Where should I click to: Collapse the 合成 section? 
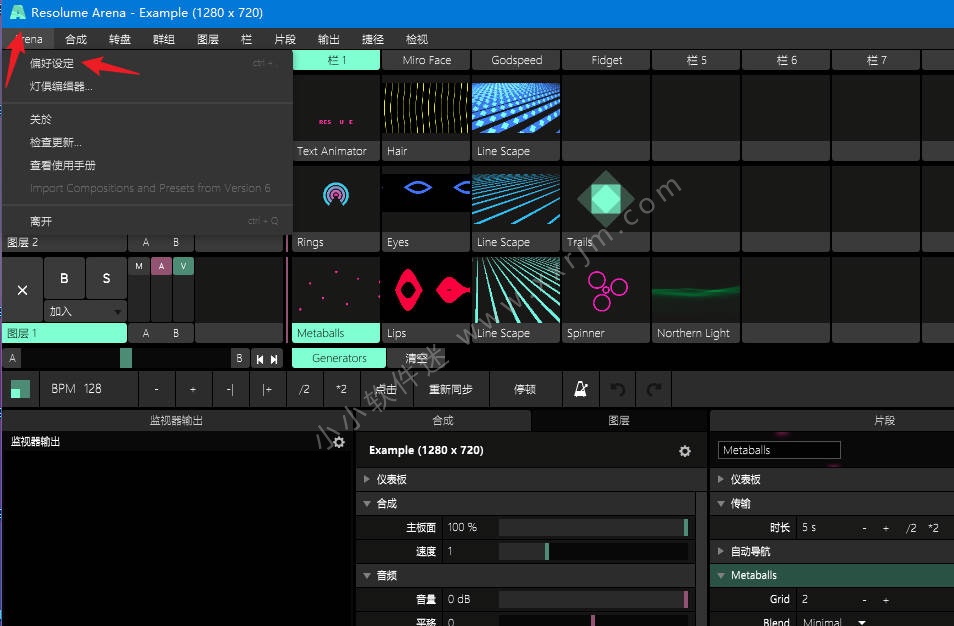tap(367, 504)
